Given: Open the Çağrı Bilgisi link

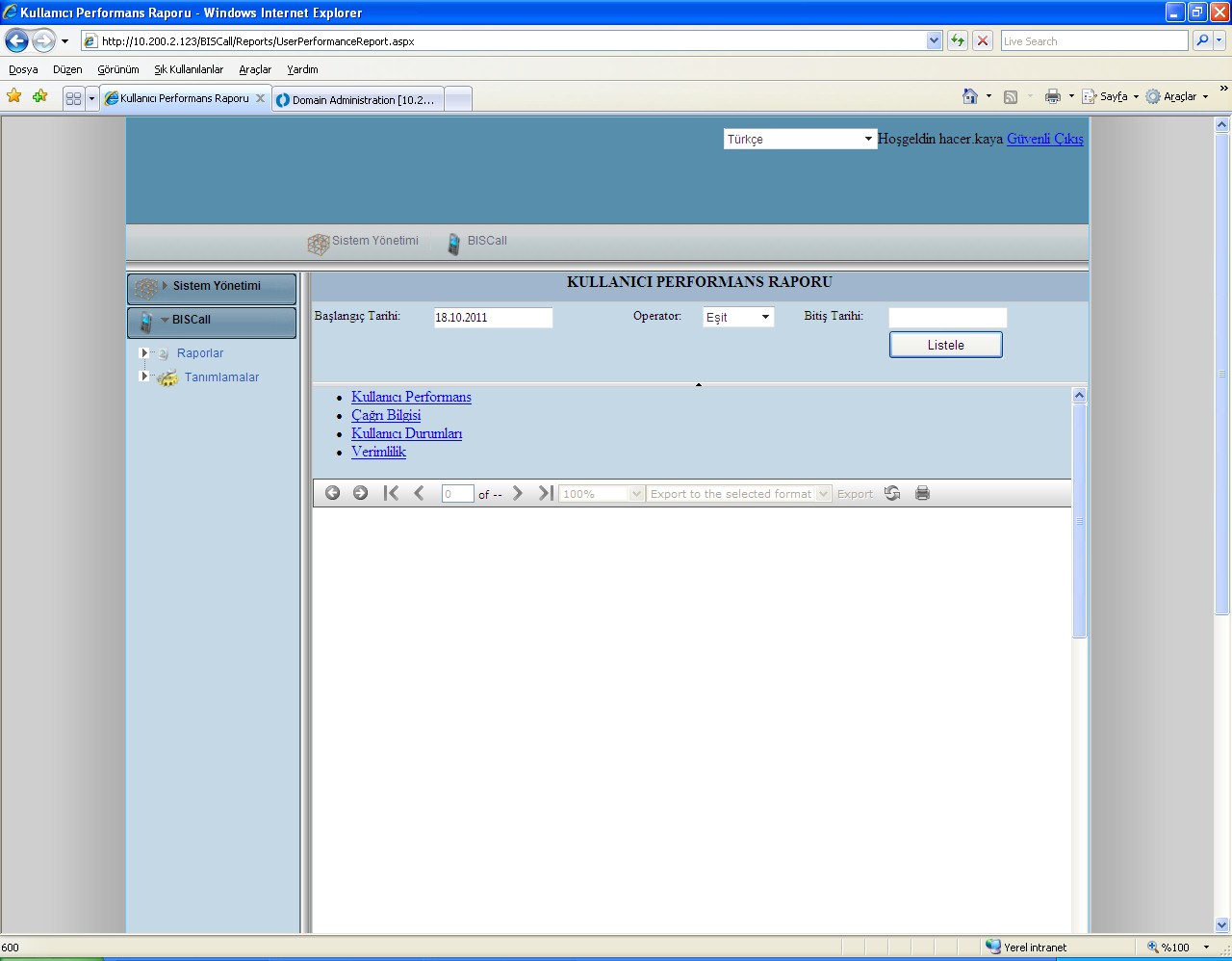Looking at the screenshot, I should [x=386, y=415].
